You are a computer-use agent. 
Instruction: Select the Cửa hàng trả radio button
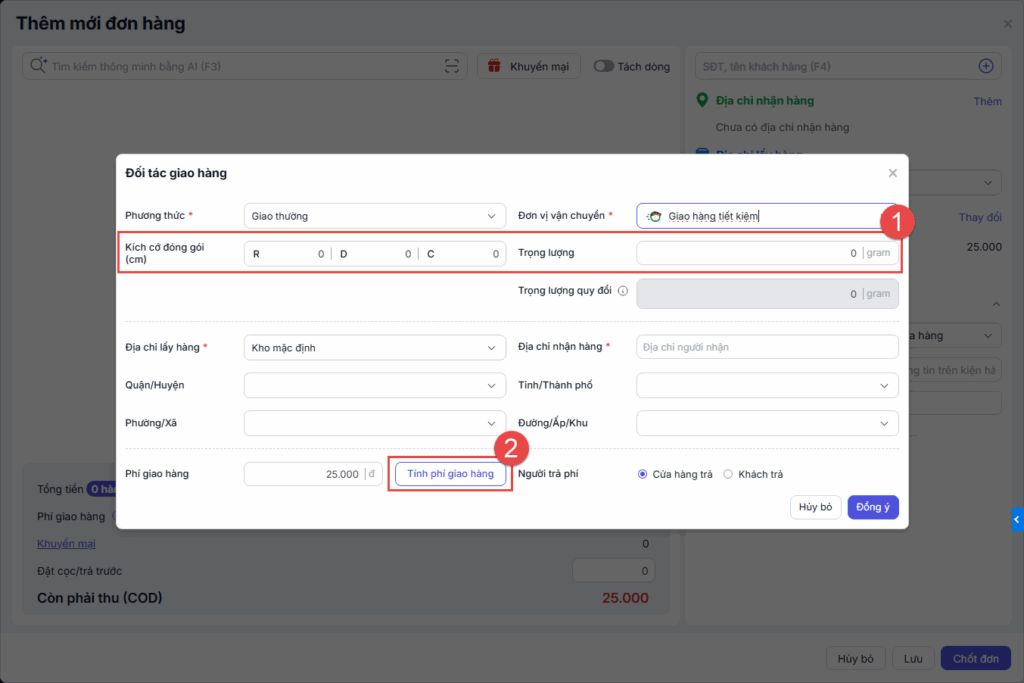(642, 474)
